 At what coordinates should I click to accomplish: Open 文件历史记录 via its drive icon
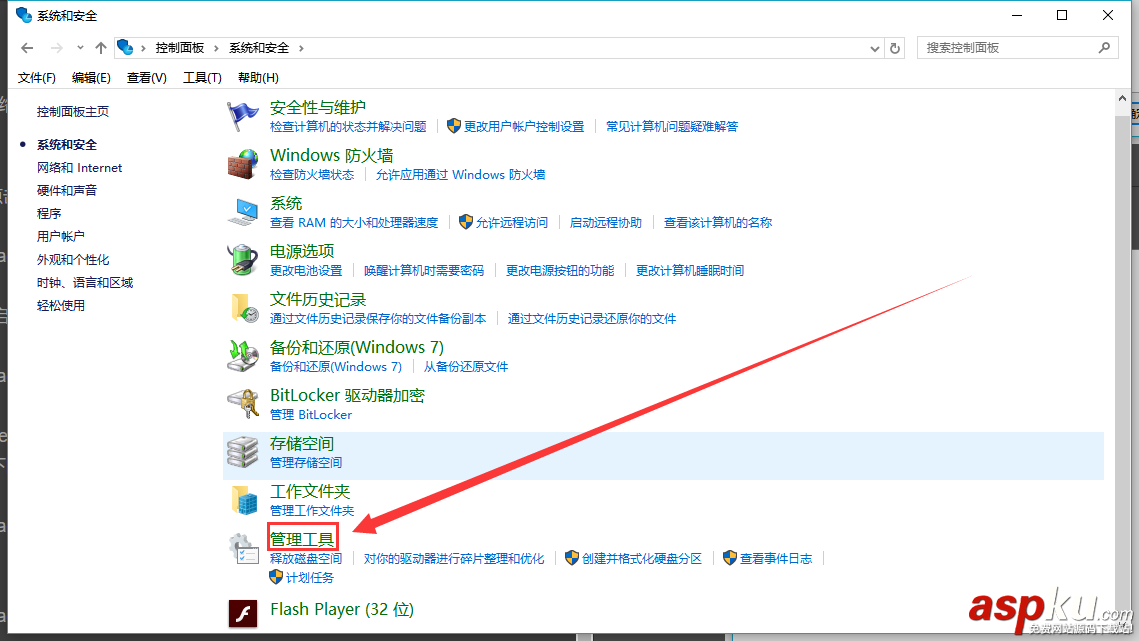click(x=243, y=308)
